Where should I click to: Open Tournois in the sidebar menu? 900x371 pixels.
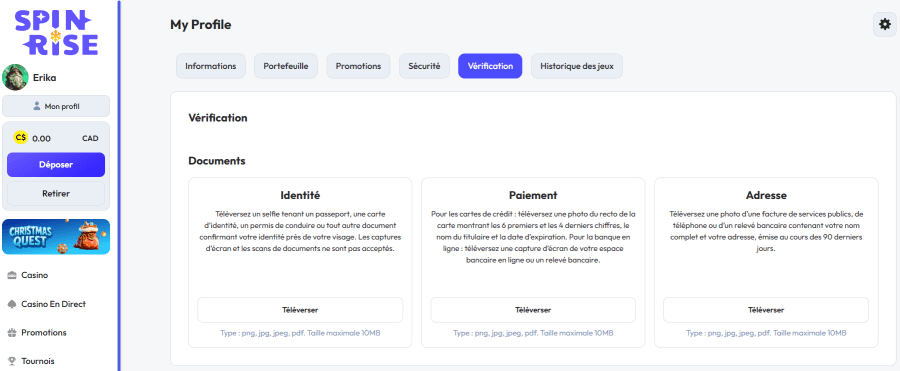click(38, 361)
